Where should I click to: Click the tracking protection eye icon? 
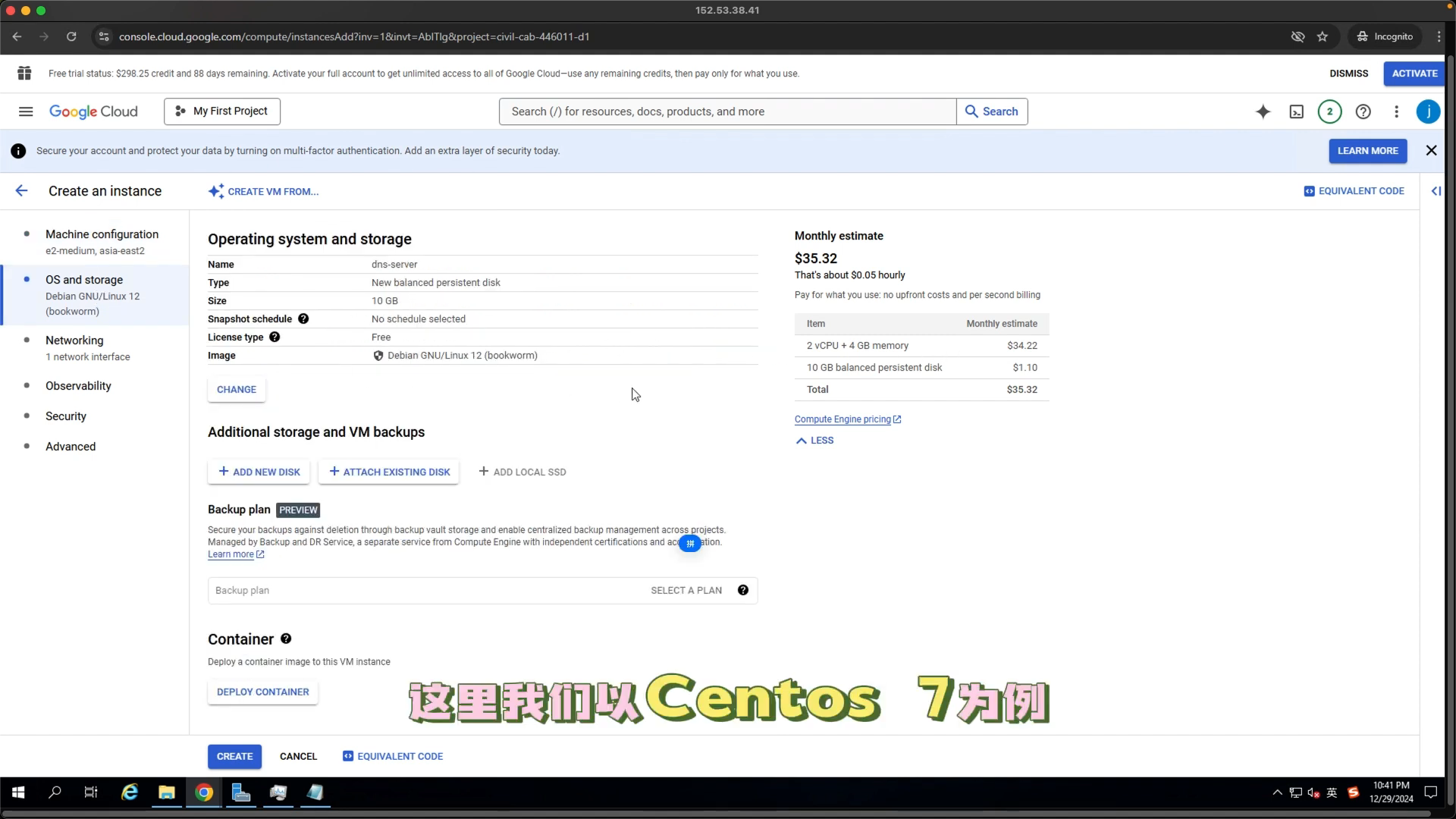1298,36
